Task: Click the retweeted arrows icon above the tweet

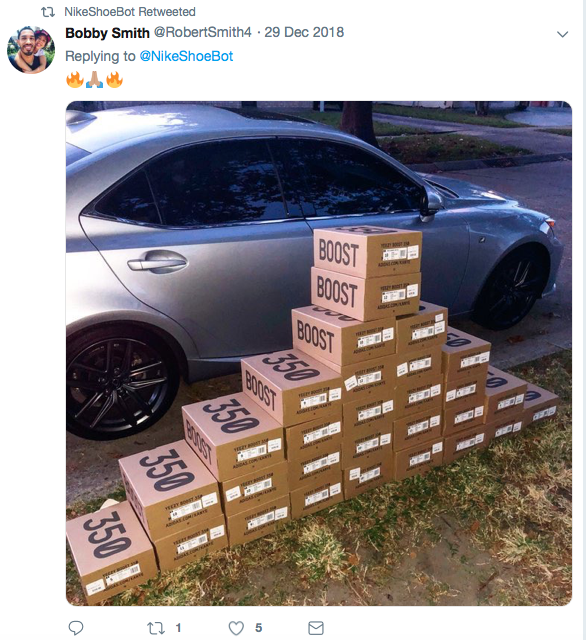Action: pyautogui.click(x=48, y=12)
